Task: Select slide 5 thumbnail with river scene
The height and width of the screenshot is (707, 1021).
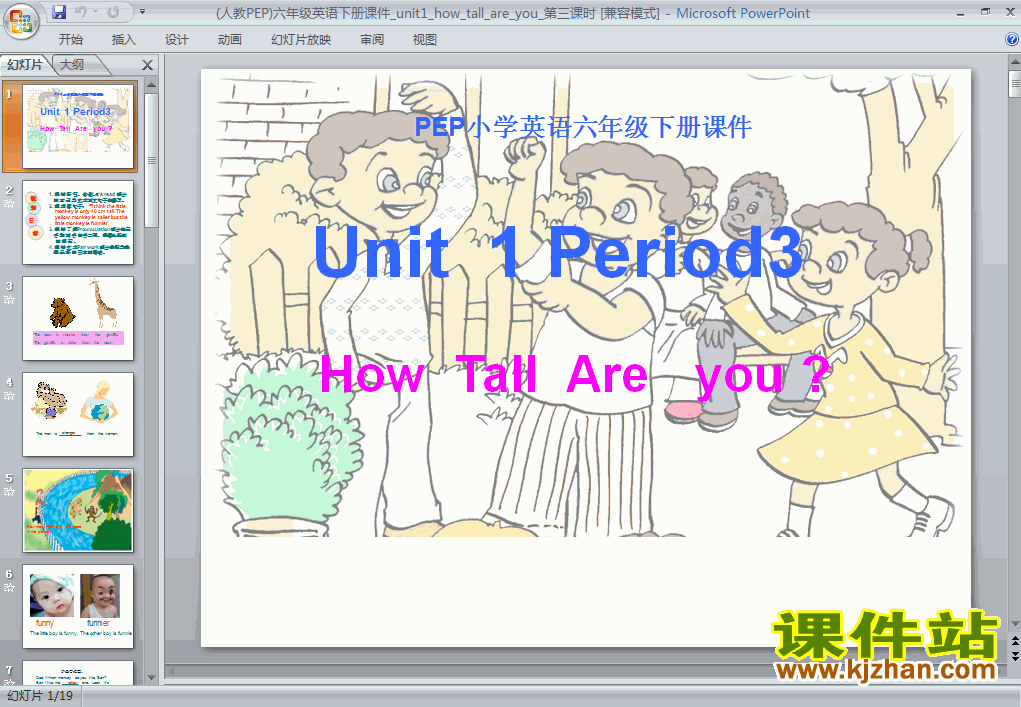Action: click(78, 510)
